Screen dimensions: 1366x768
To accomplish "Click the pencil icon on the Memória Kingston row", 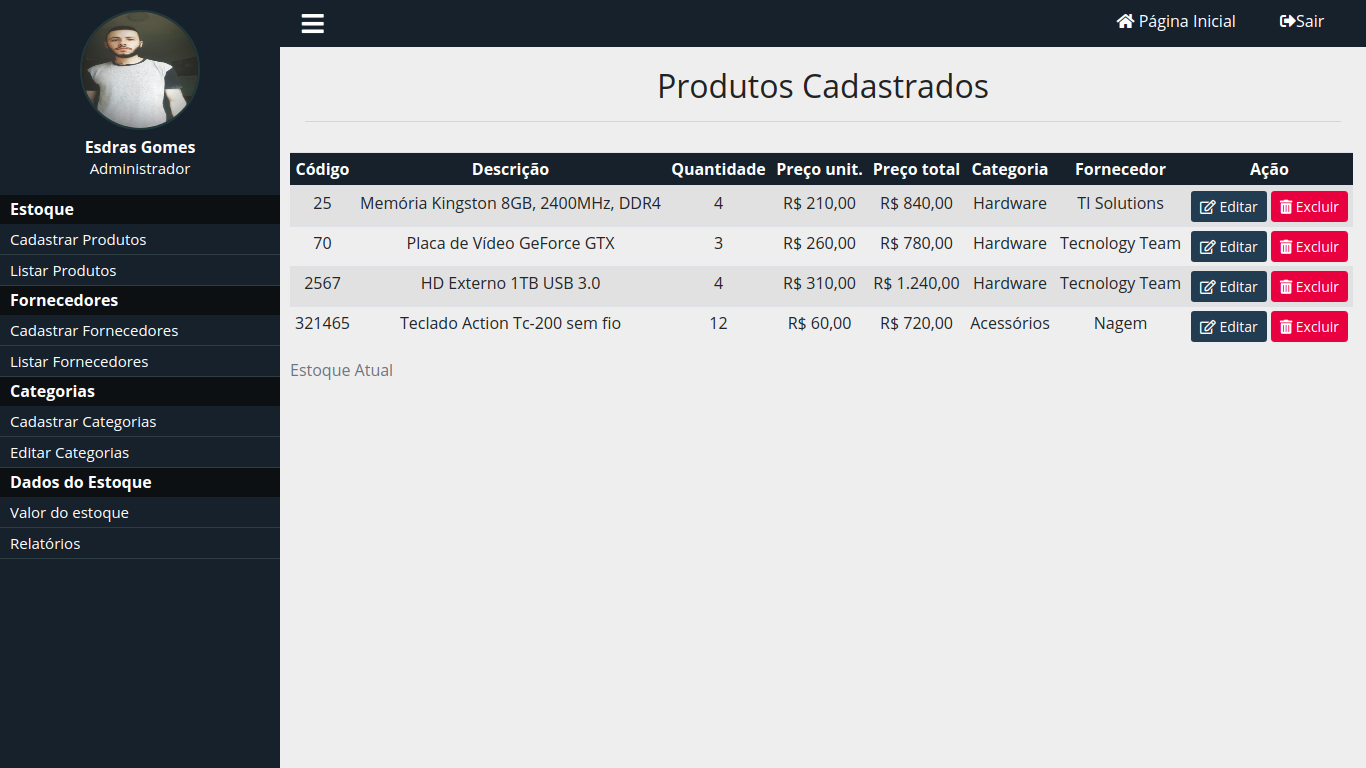I will pos(1208,205).
